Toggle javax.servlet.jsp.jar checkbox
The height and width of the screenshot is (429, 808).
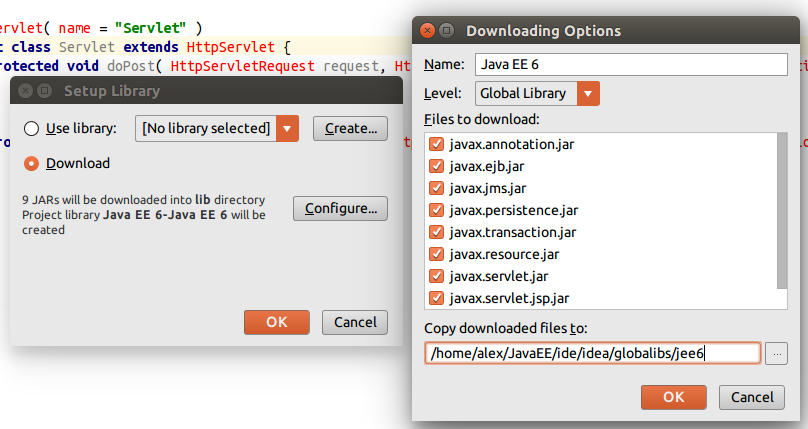[x=436, y=298]
